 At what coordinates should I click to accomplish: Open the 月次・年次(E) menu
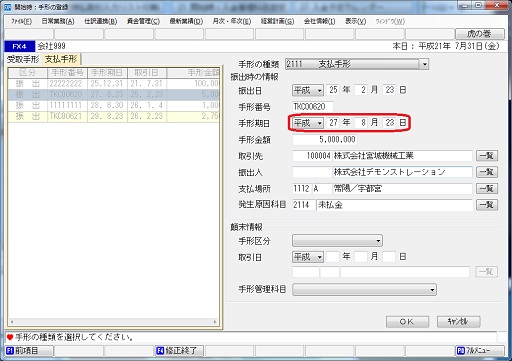(x=232, y=21)
